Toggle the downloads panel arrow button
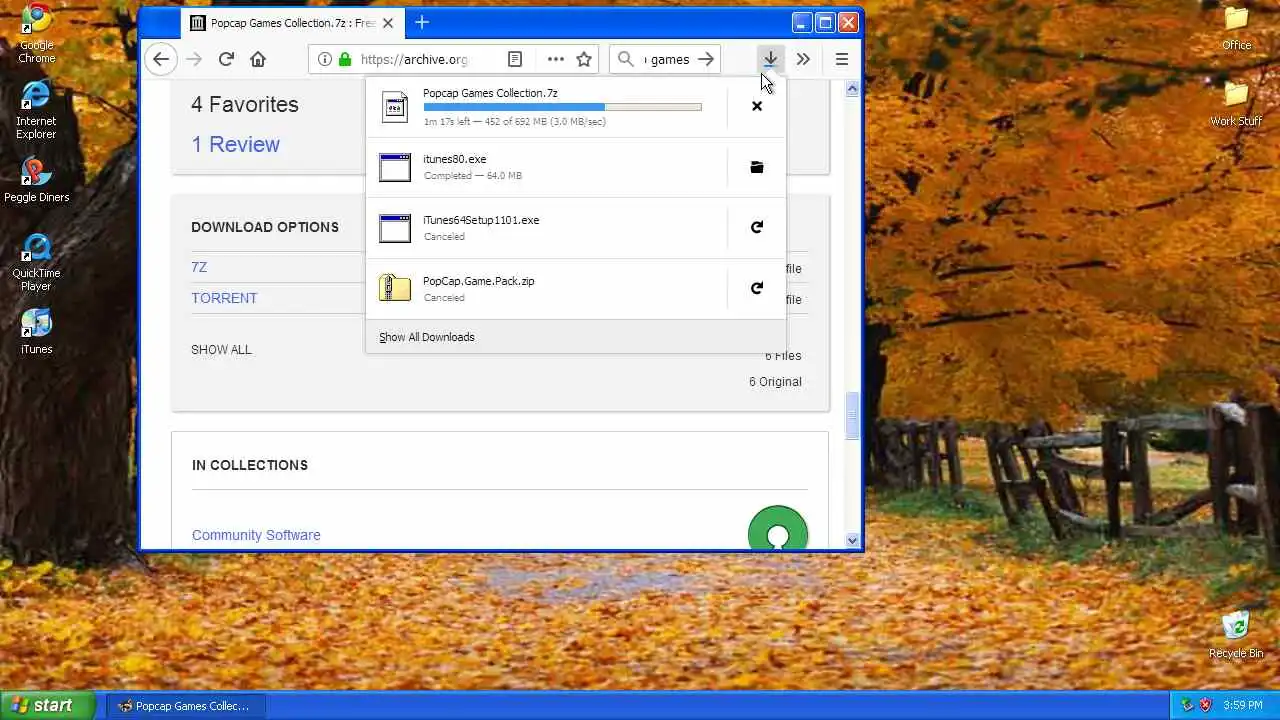This screenshot has width=1280, height=720. pos(770,59)
